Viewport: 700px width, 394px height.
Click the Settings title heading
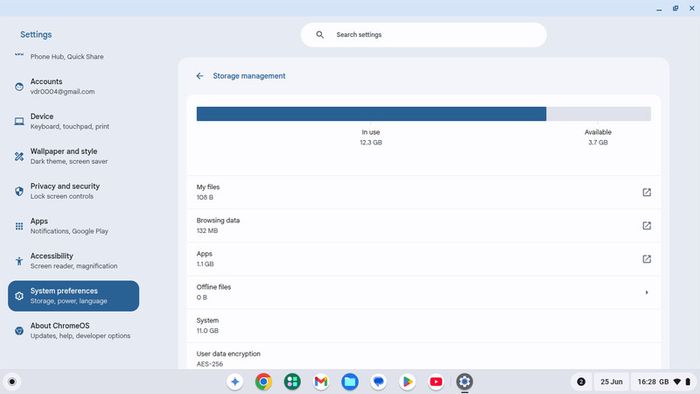tap(36, 34)
